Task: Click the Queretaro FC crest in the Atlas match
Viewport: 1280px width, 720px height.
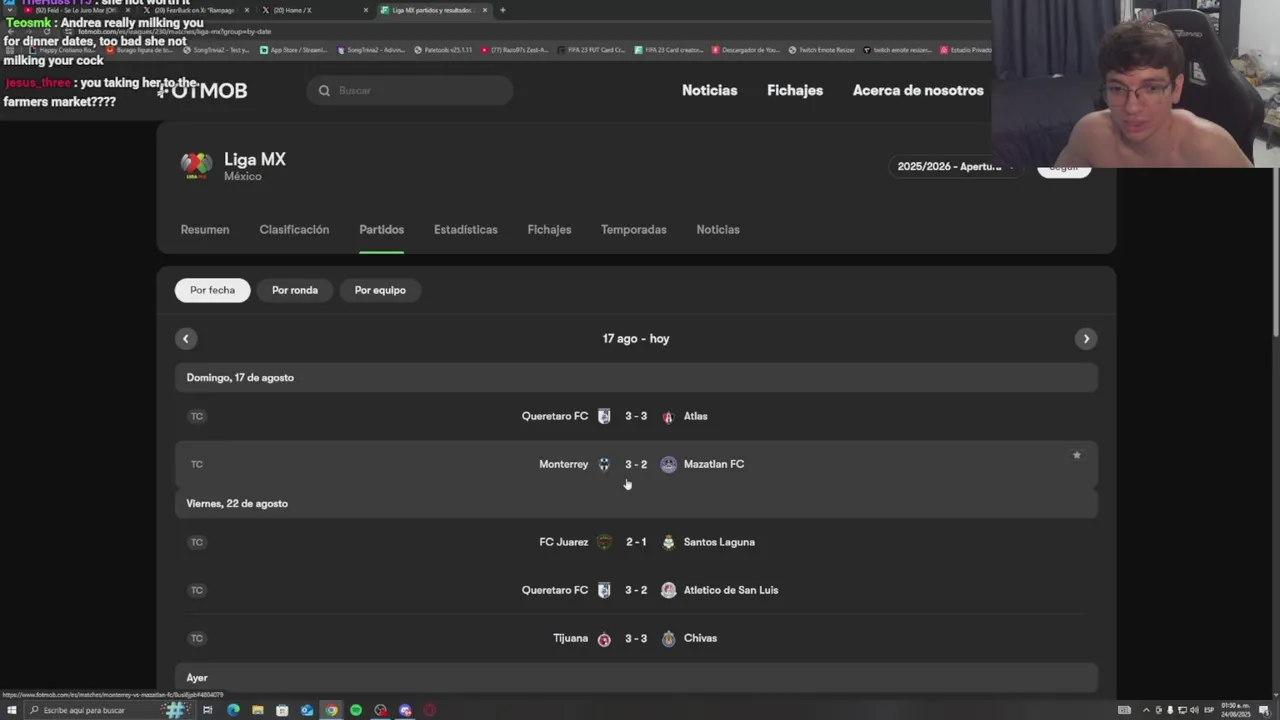Action: [x=604, y=416]
